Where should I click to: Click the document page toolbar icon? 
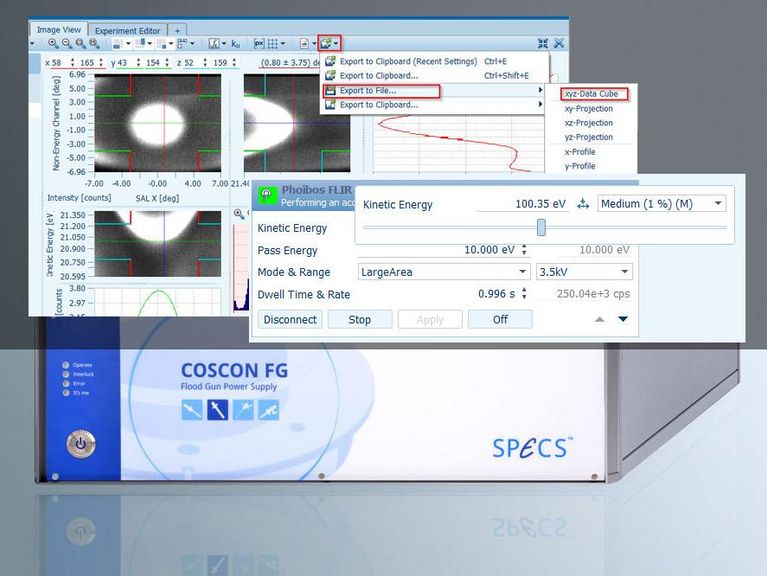(304, 44)
